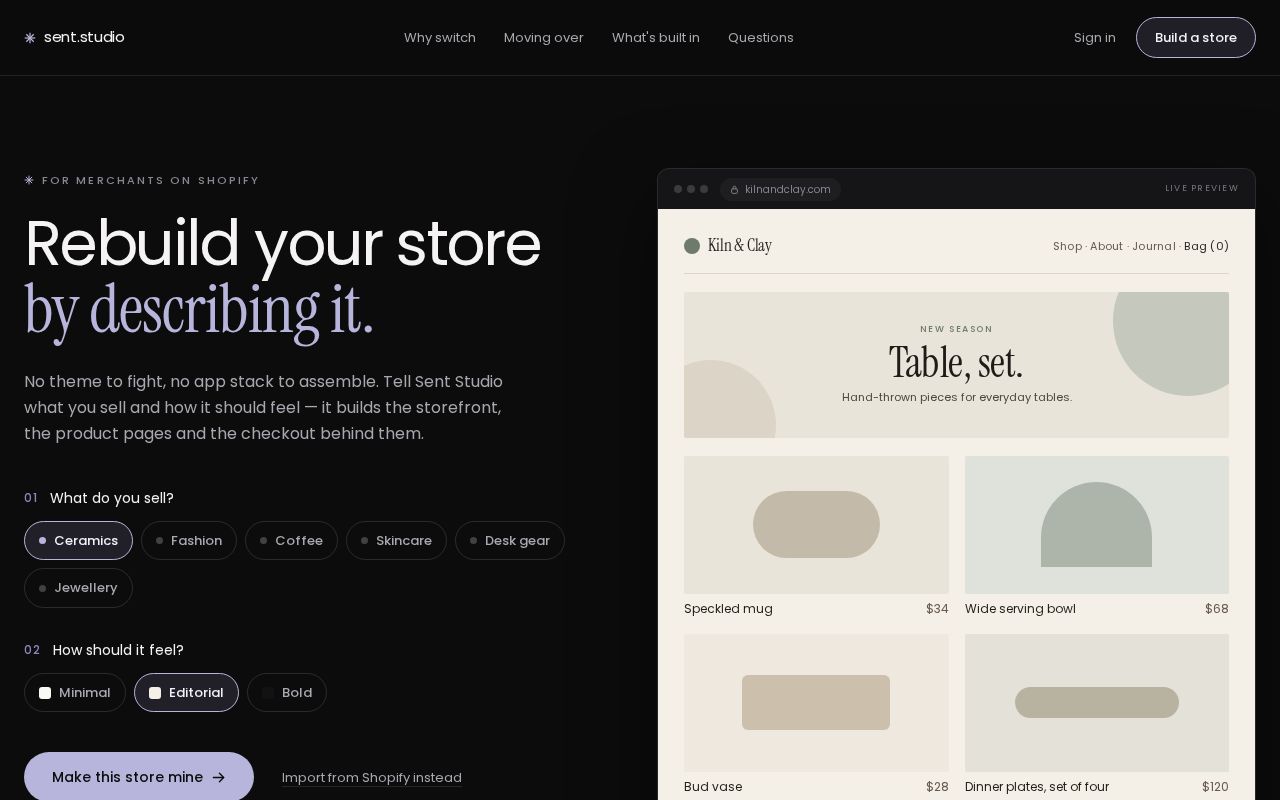The image size is (1280, 800).
Task: Open the sent.studio home logo
Action: pyautogui.click(x=75, y=37)
